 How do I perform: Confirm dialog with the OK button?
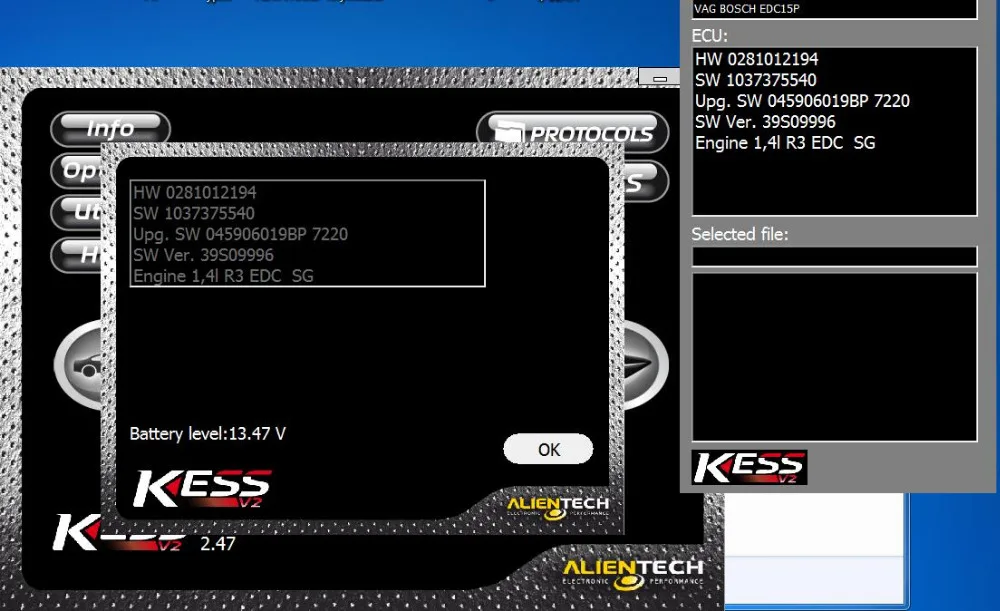point(548,449)
